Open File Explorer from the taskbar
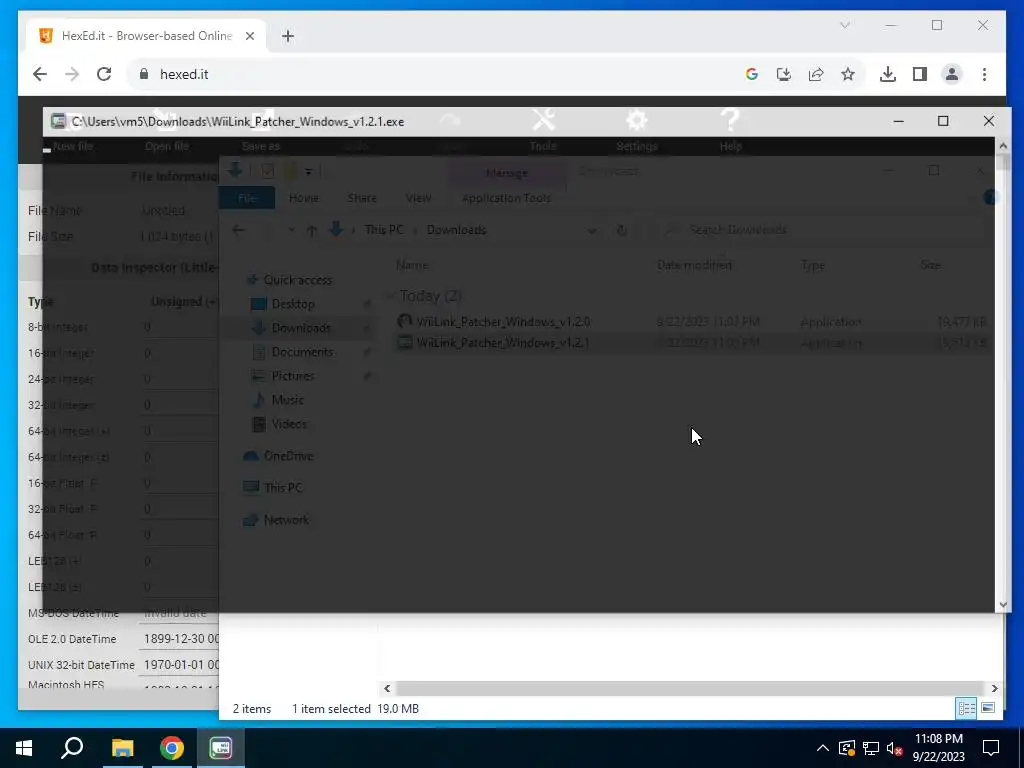This screenshot has height=768, width=1024. 122,748
